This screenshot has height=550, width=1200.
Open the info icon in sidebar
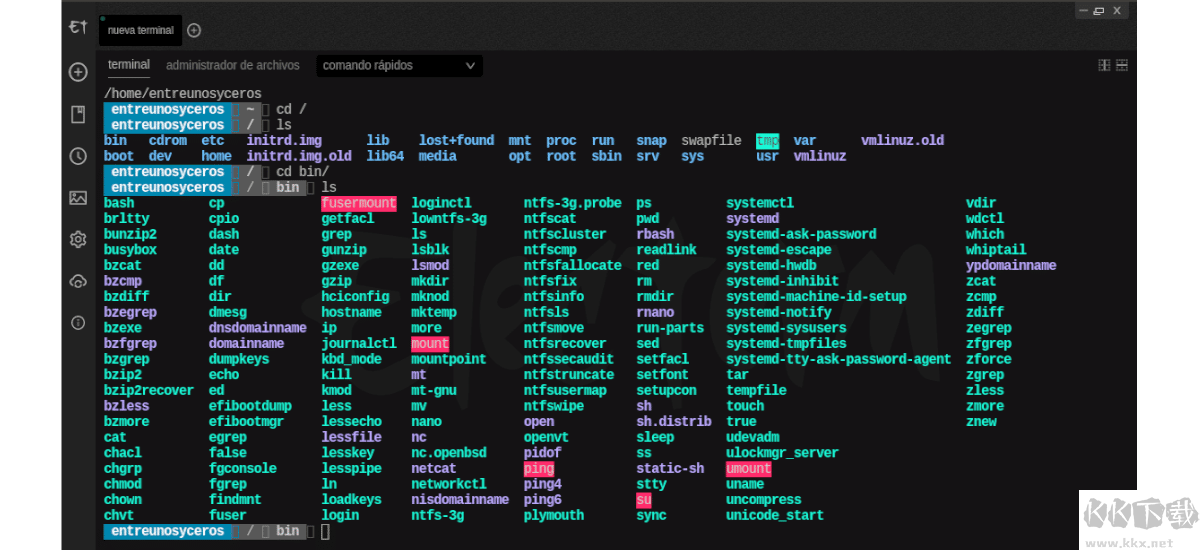tap(78, 323)
